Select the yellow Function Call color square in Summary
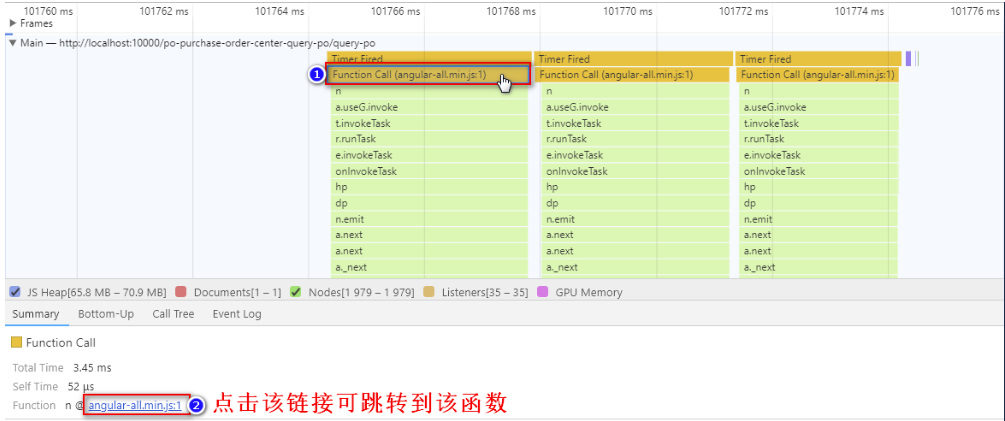The image size is (1005, 421). click(x=17, y=343)
